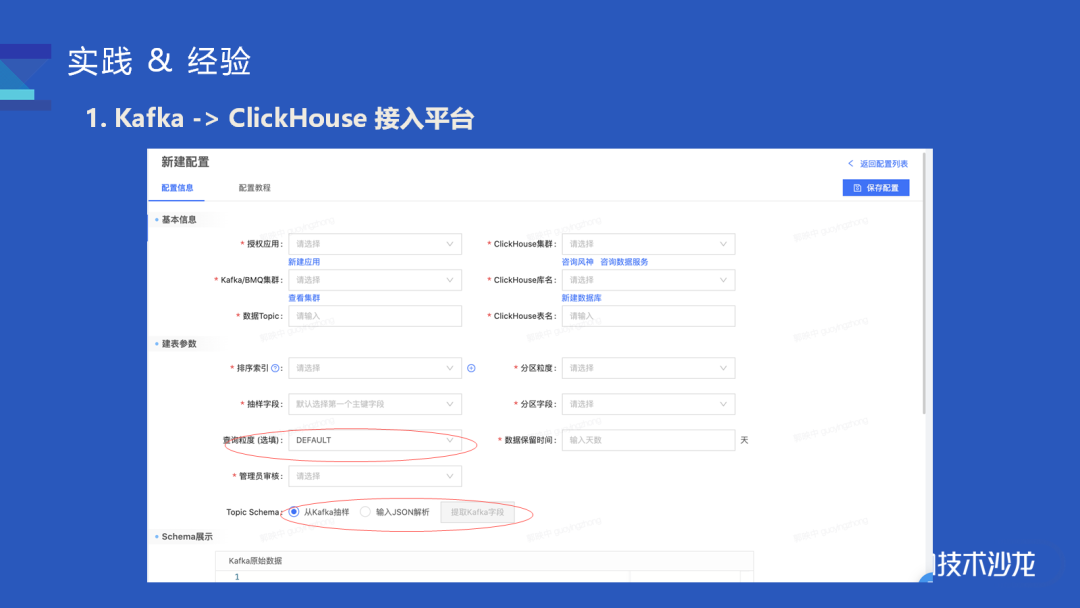The width and height of the screenshot is (1080, 608).
Task: Click the back chevron icon near 返回配置列表
Action: 851,164
